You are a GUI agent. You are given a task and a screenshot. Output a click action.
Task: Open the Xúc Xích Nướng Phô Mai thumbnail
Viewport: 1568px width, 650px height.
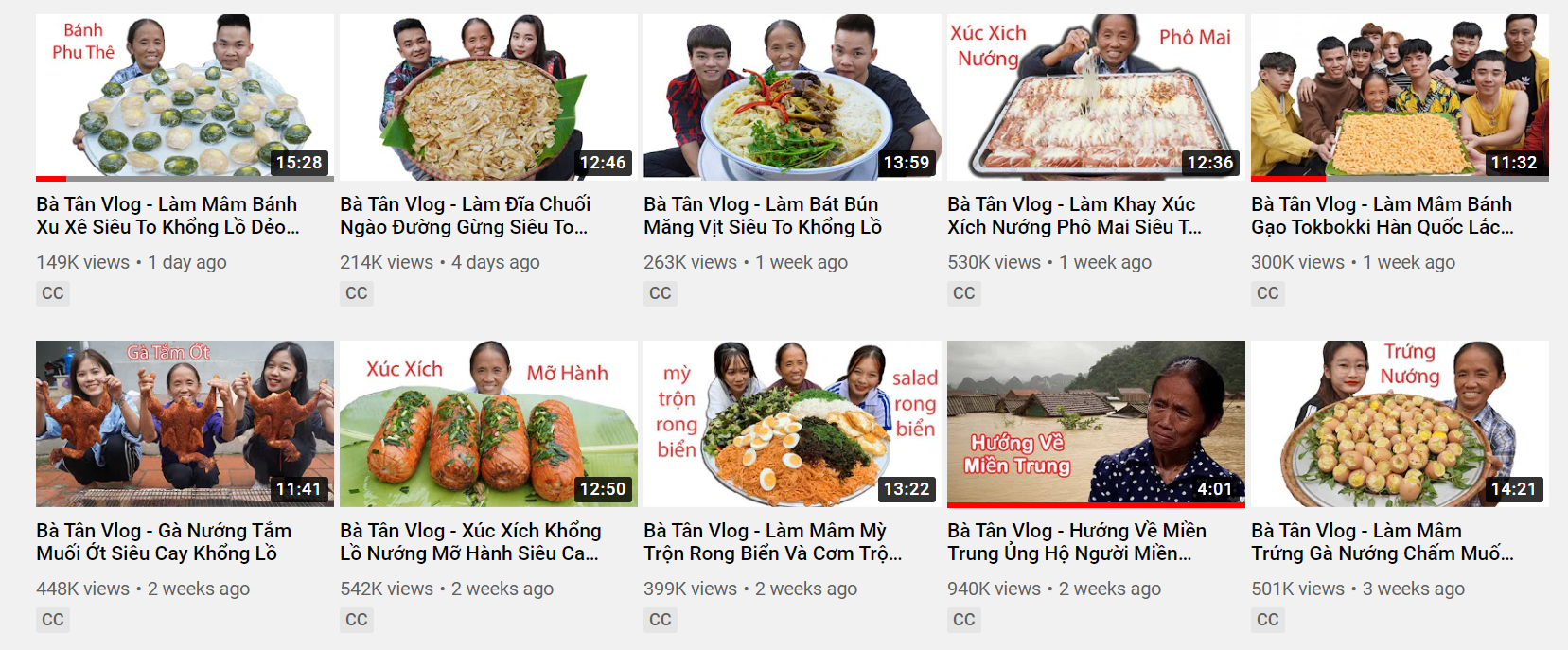click(x=1096, y=97)
